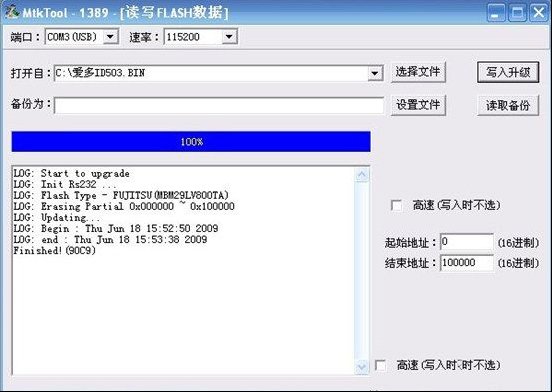552x392 pixels.
Task: Open the COM3 (USB) port dropdown
Action: point(111,37)
